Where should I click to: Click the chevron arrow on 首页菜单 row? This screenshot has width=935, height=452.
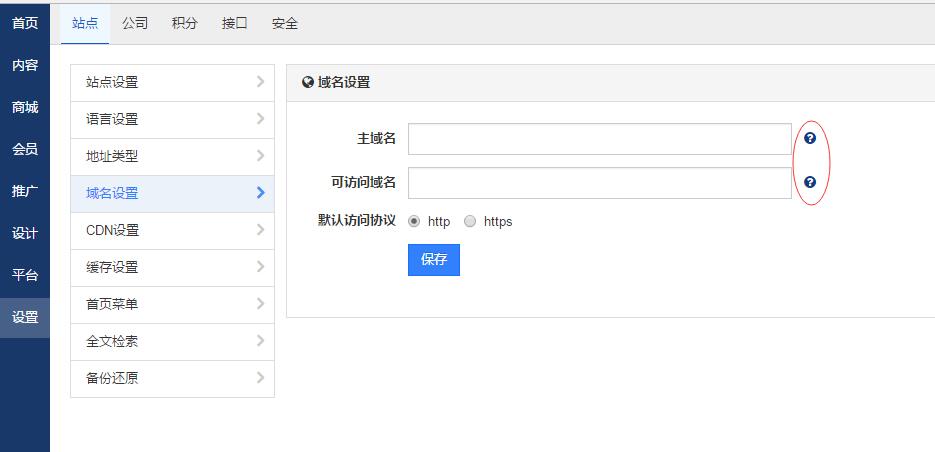click(x=260, y=304)
